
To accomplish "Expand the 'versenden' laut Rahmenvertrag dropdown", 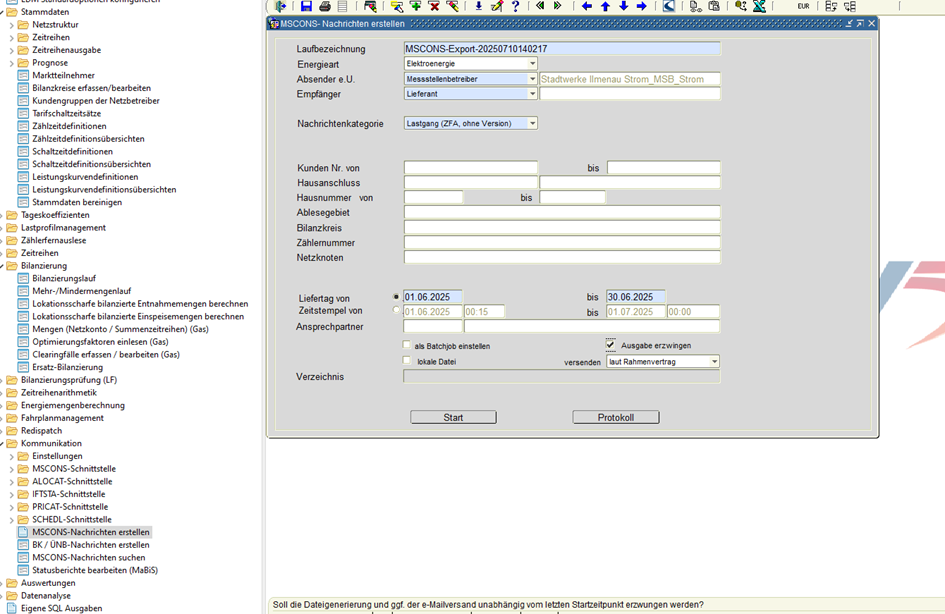I will pos(714,362).
